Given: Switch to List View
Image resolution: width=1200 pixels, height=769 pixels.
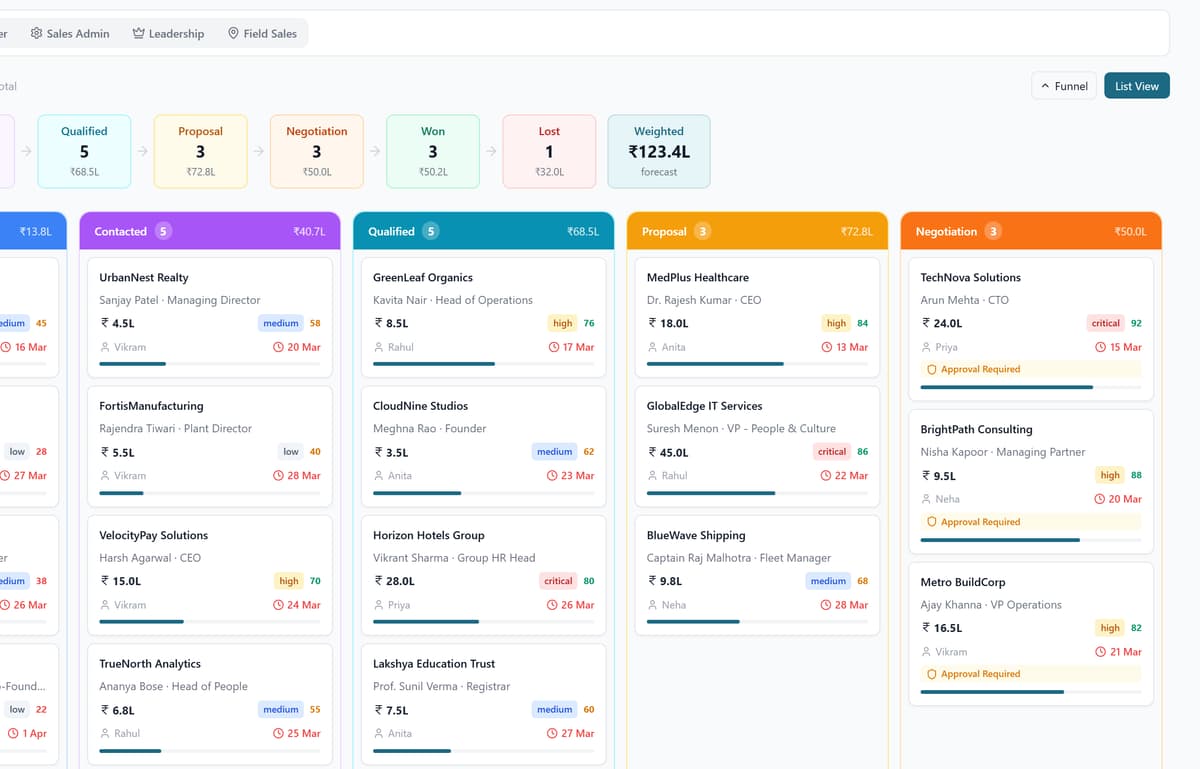Looking at the screenshot, I should (1137, 86).
